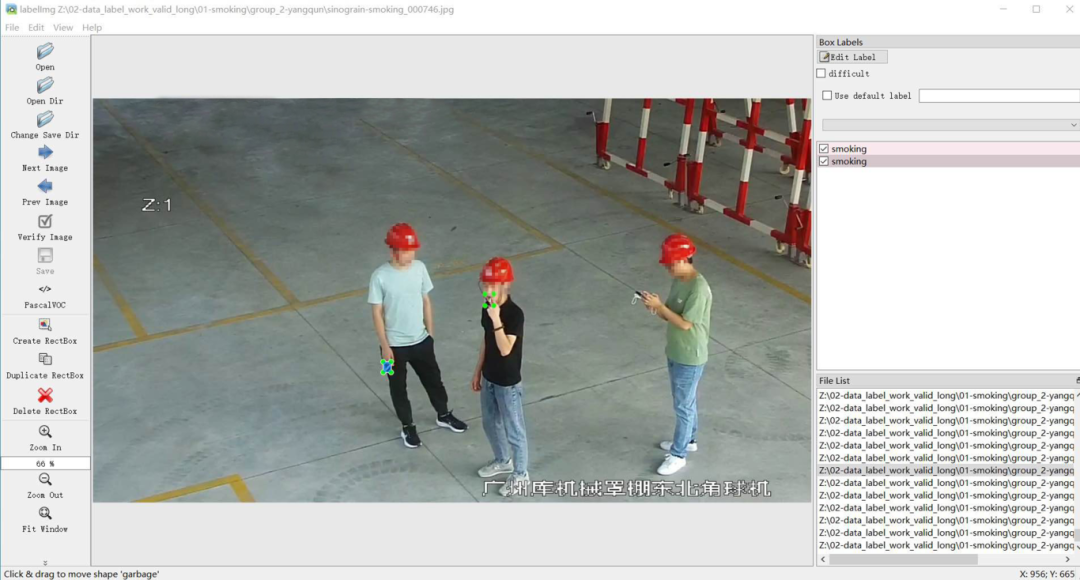Open the File menu
This screenshot has width=1080, height=580.
tap(12, 28)
